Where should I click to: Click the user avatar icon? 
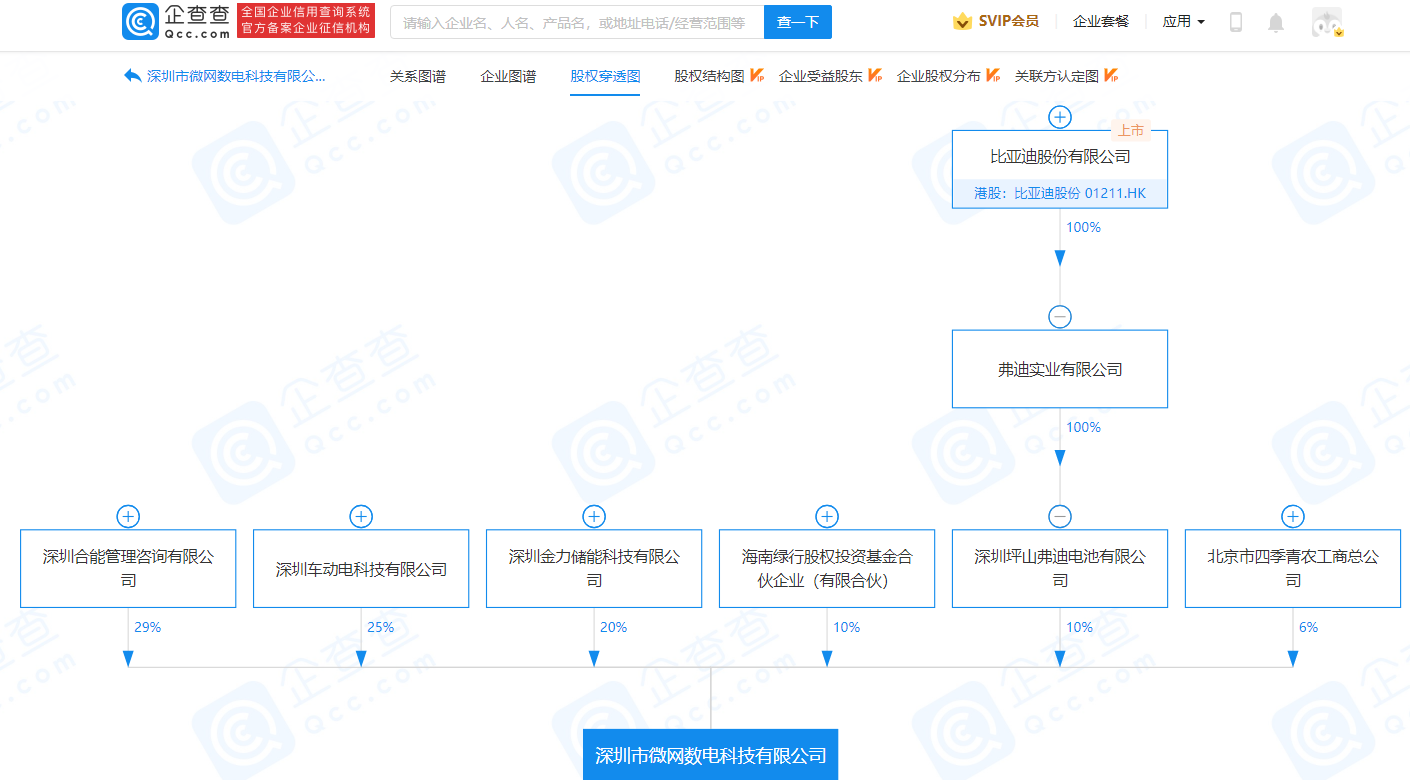pos(1327,22)
